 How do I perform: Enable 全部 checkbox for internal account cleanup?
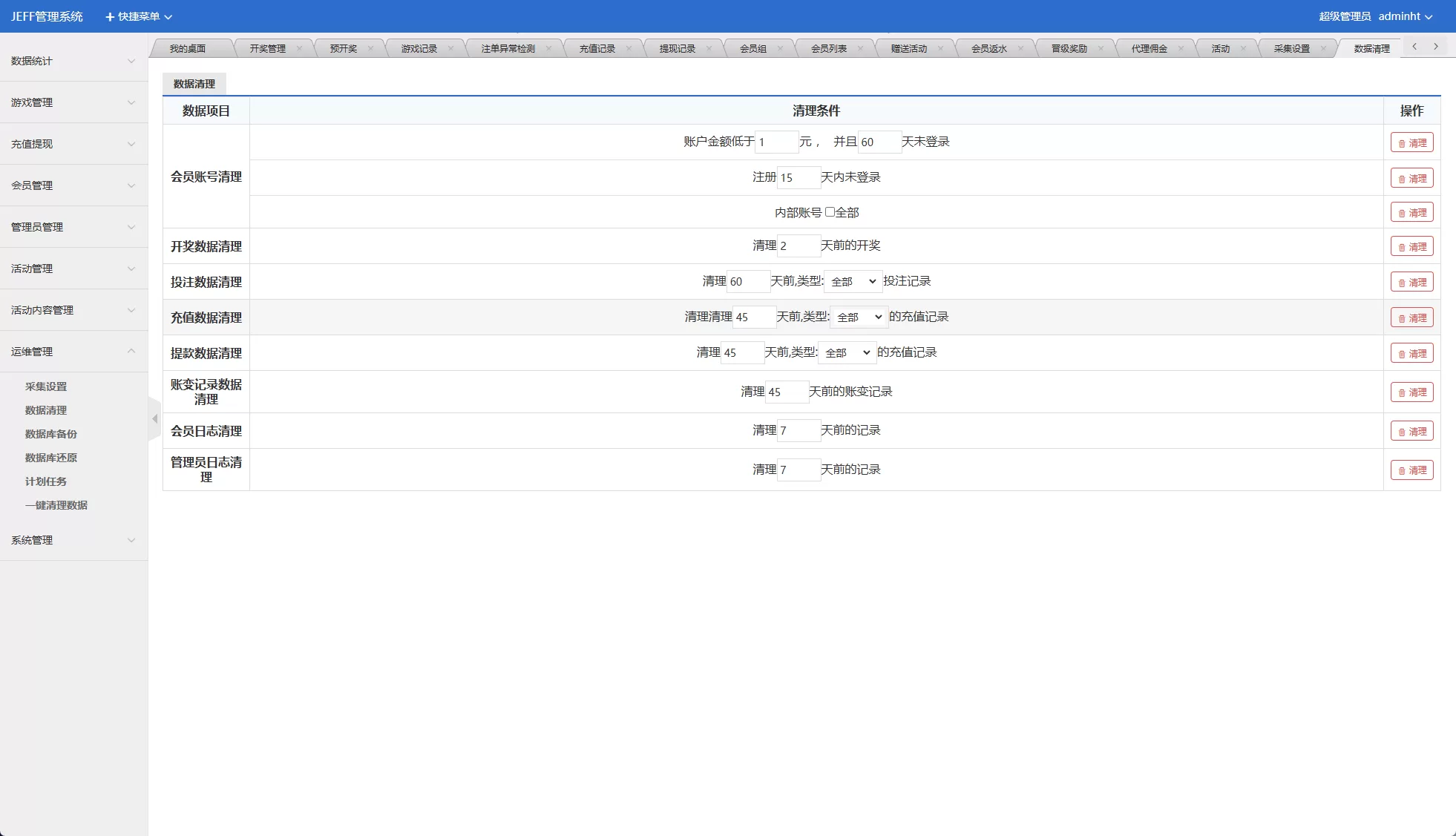(830, 211)
